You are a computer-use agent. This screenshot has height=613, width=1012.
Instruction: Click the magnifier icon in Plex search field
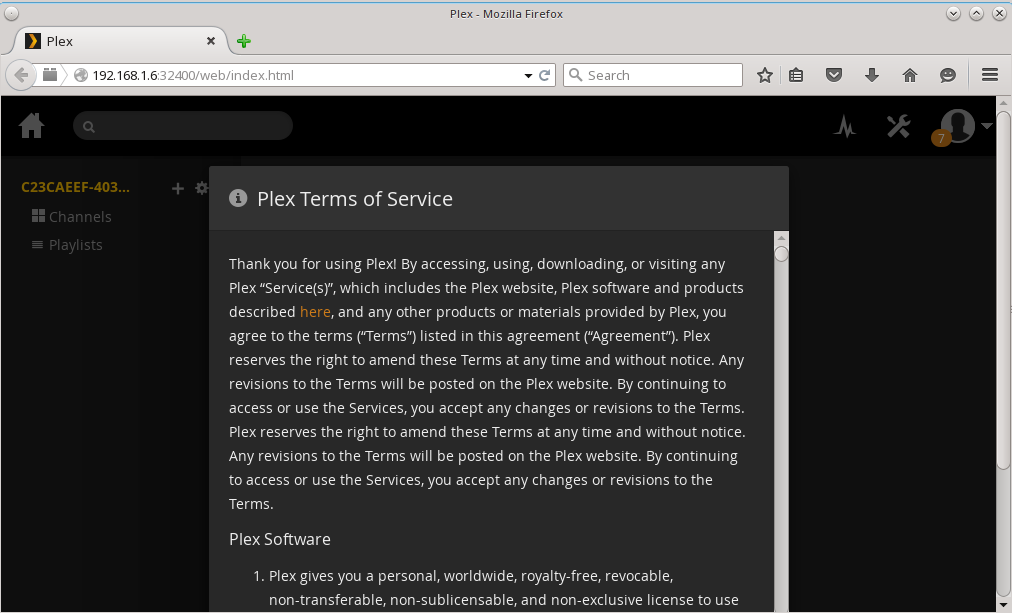[89, 126]
